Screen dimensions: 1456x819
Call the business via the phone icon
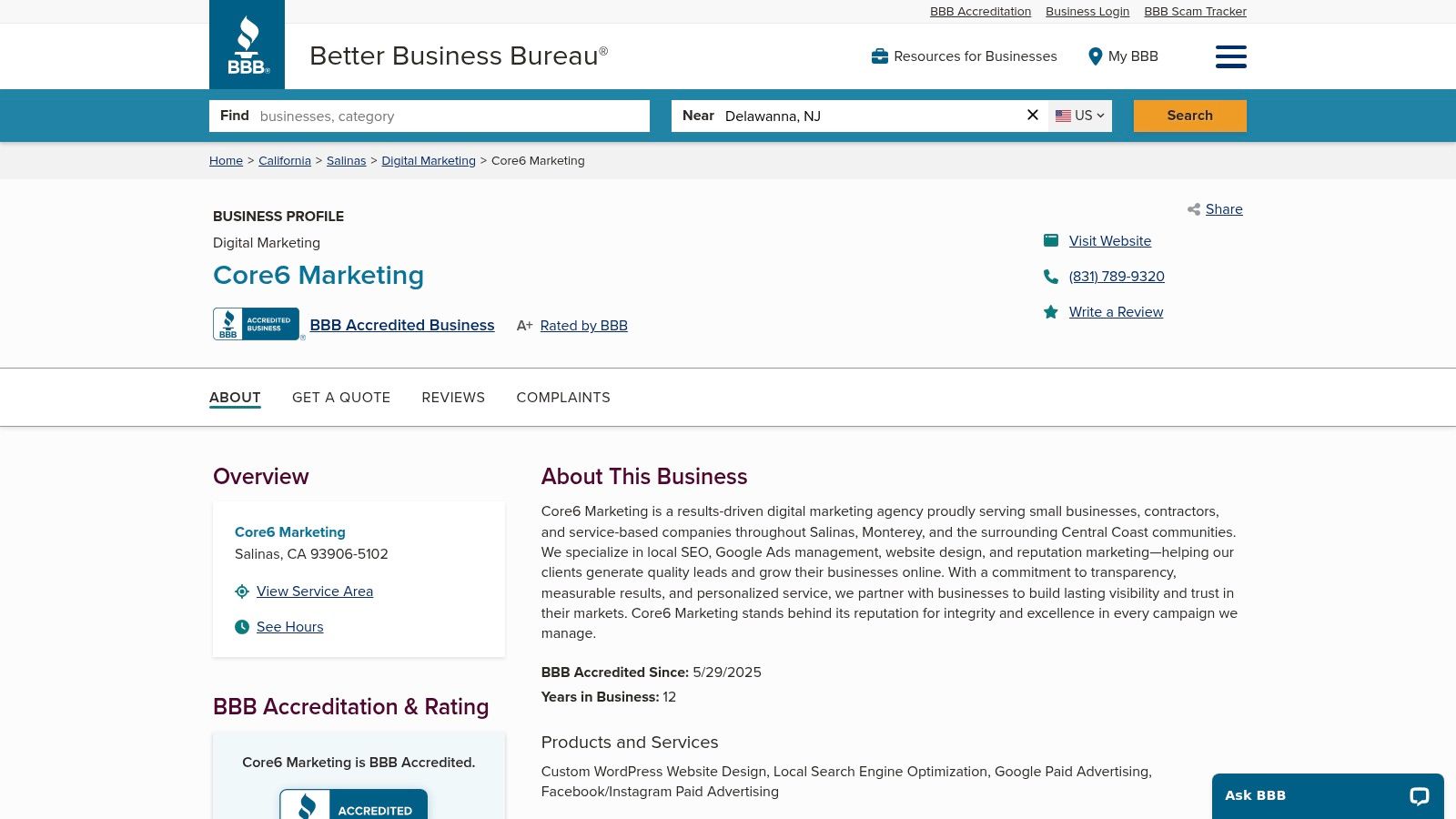coord(1051,276)
